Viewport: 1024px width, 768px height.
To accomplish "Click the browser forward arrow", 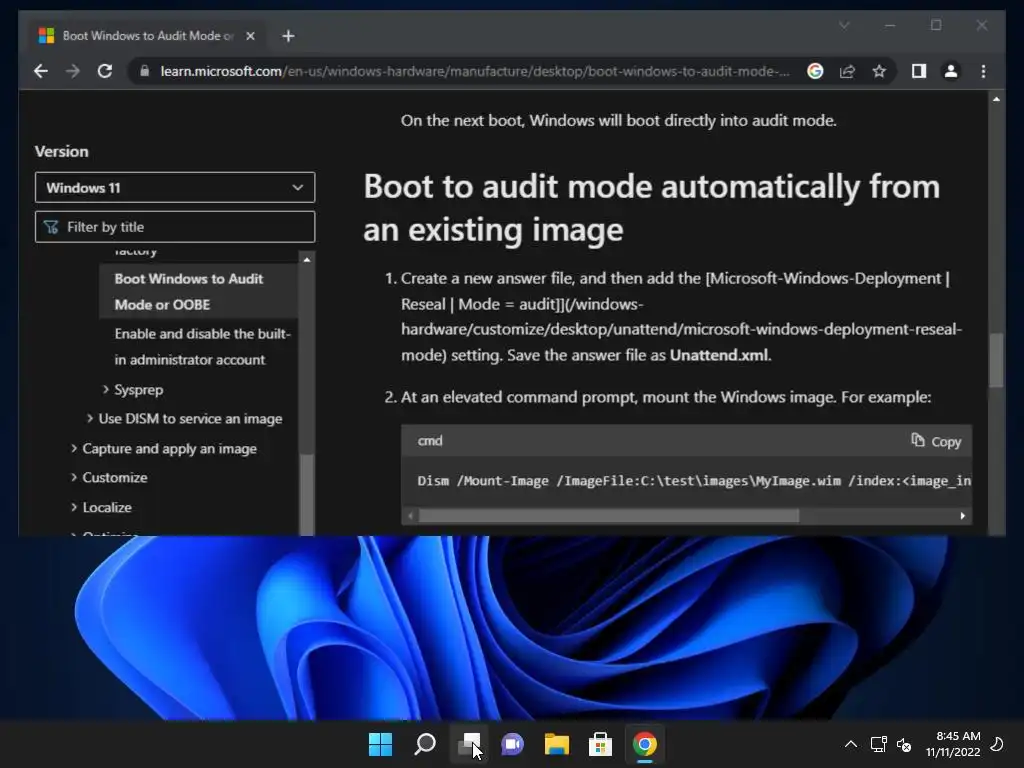I will [x=72, y=71].
